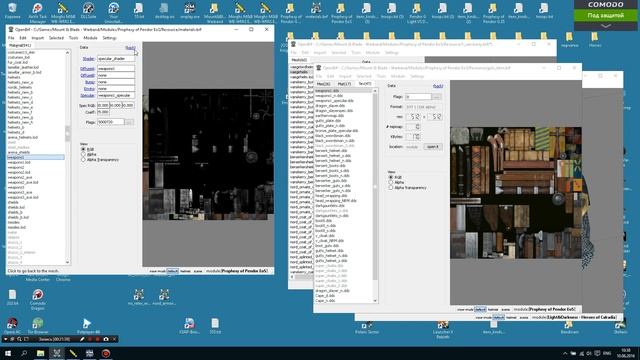Image resolution: width=640 pixels, height=360 pixels.
Task: Open the Comodo Dragon desktop shortcut
Action: [38, 299]
